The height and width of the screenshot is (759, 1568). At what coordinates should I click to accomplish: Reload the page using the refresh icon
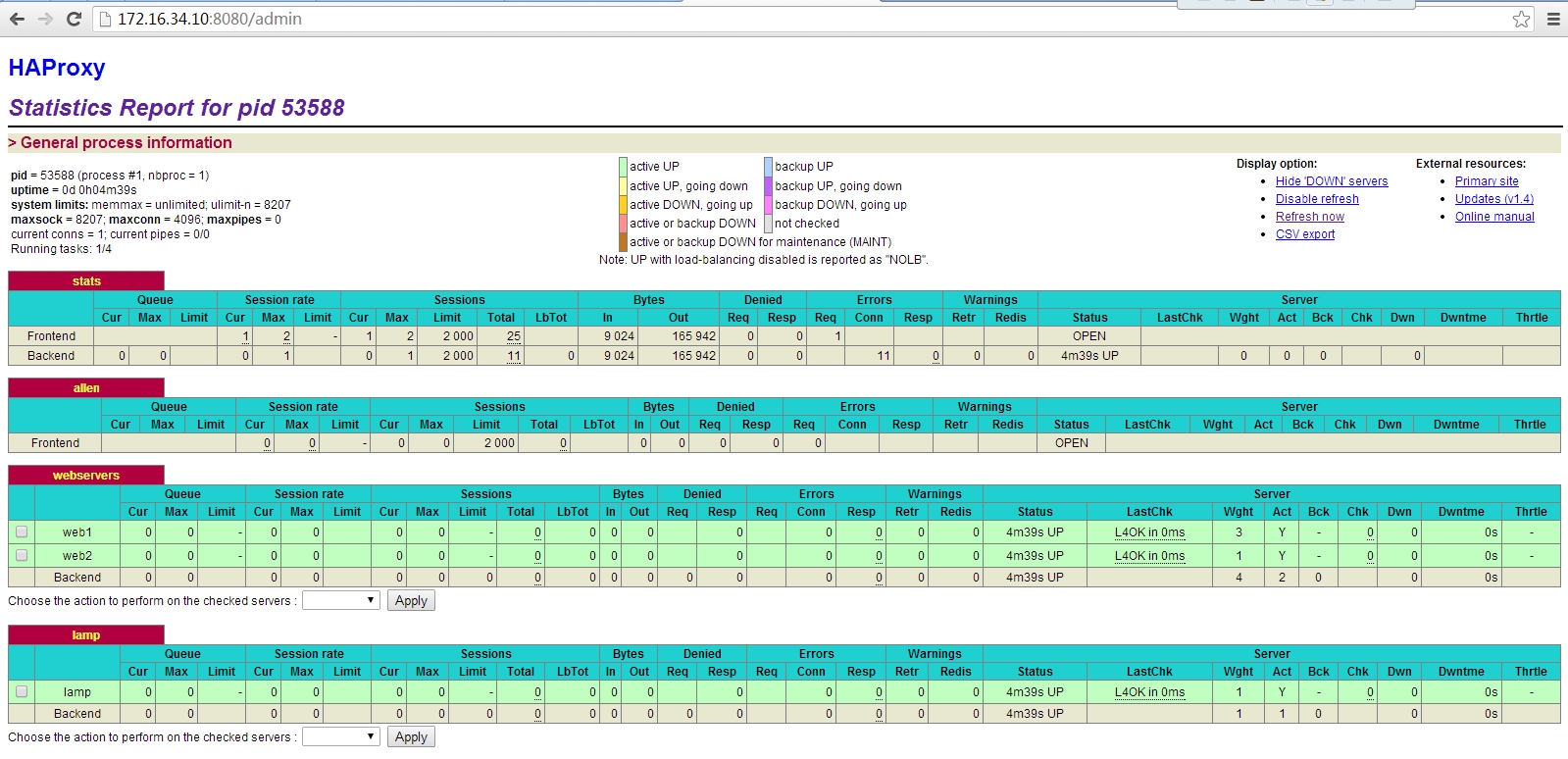pos(74,19)
